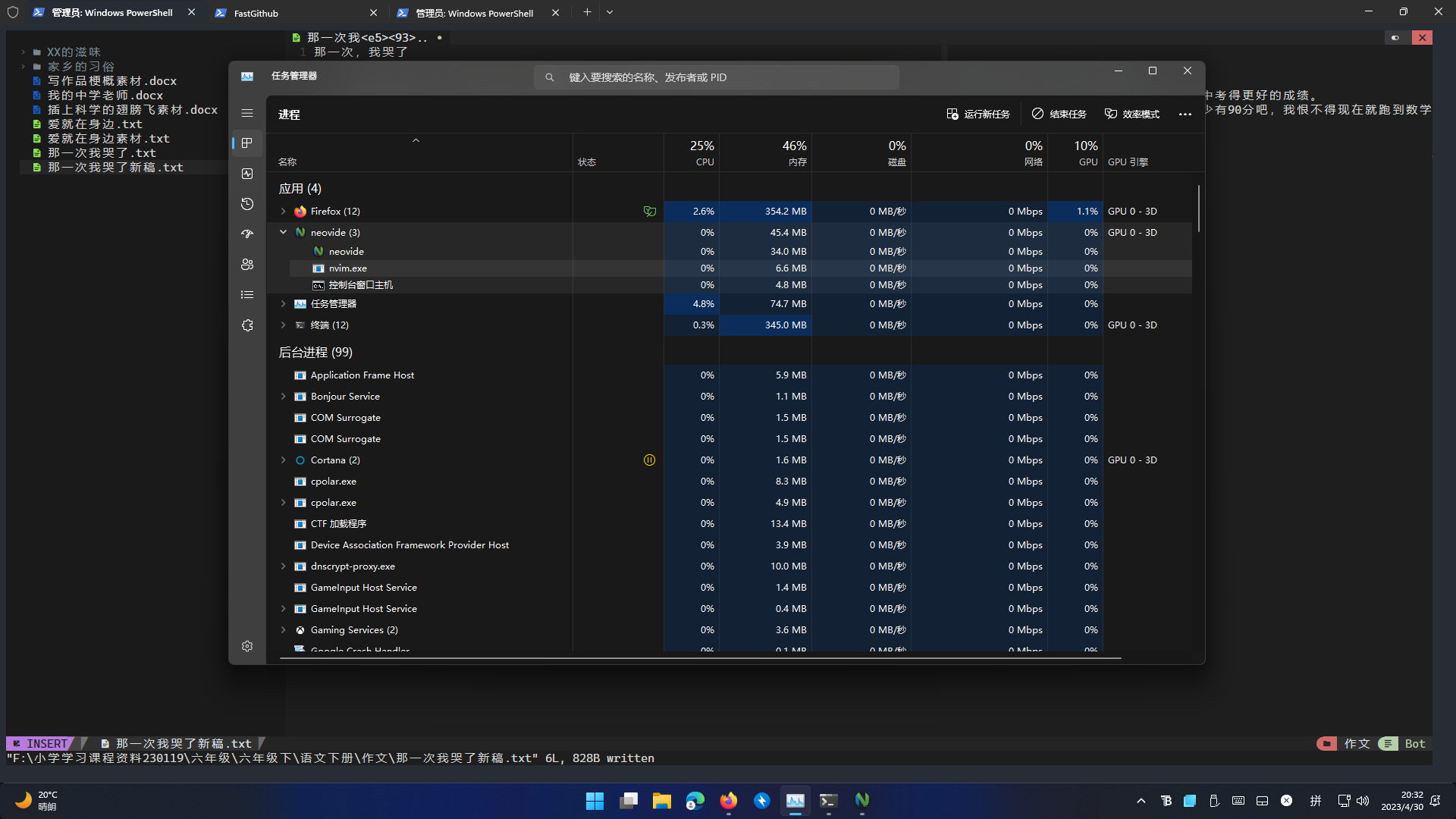Open the App history view in Task Manager
The image size is (1456, 819).
tap(247, 203)
